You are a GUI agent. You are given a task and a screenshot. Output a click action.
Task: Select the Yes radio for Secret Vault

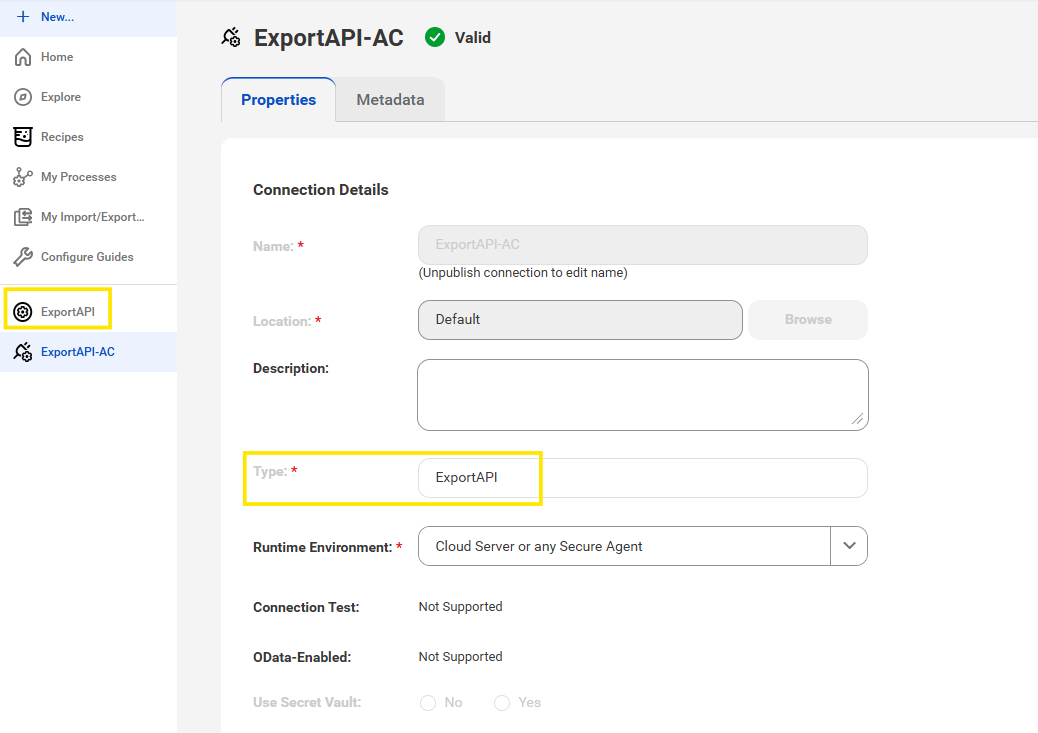pos(502,703)
